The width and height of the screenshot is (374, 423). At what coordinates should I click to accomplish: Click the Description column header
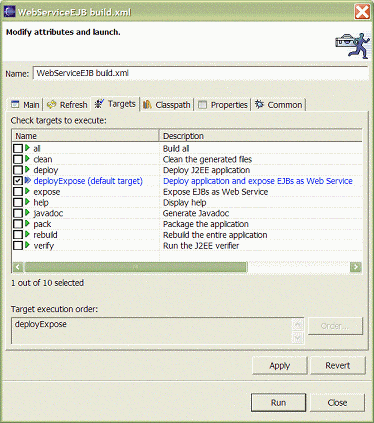[x=261, y=136]
